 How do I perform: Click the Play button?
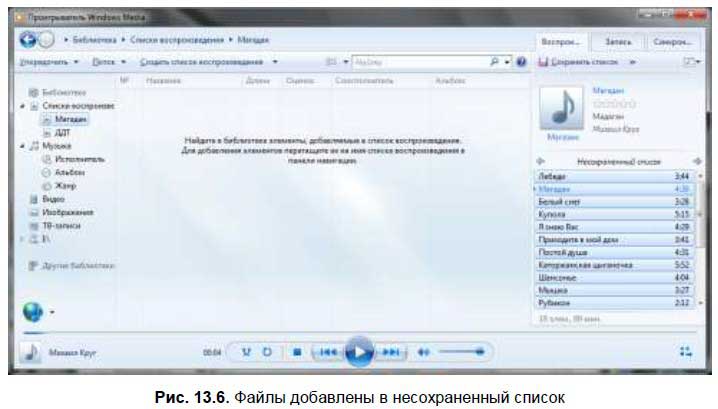pyautogui.click(x=359, y=352)
